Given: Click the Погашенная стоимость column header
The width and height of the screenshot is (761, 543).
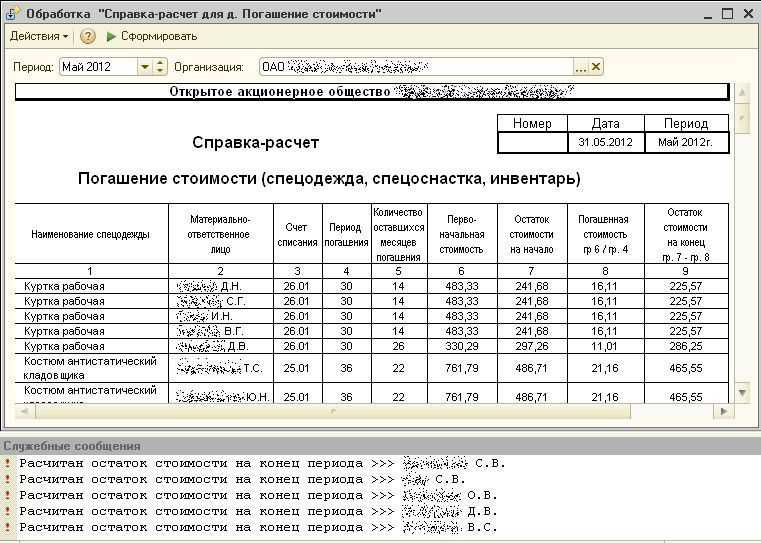Looking at the screenshot, I should (x=605, y=234).
